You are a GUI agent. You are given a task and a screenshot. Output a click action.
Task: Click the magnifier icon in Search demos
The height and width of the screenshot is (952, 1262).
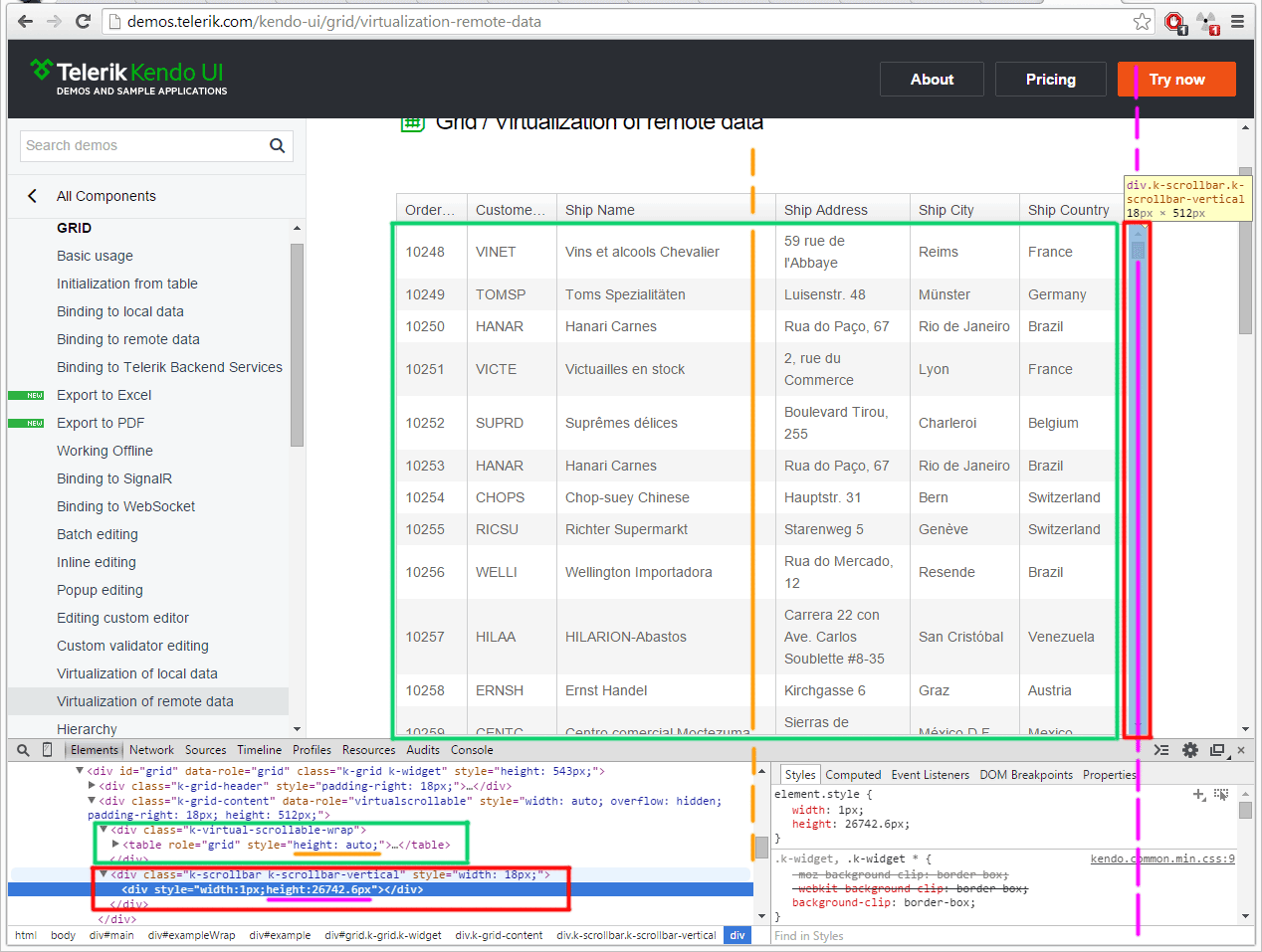pos(278,145)
